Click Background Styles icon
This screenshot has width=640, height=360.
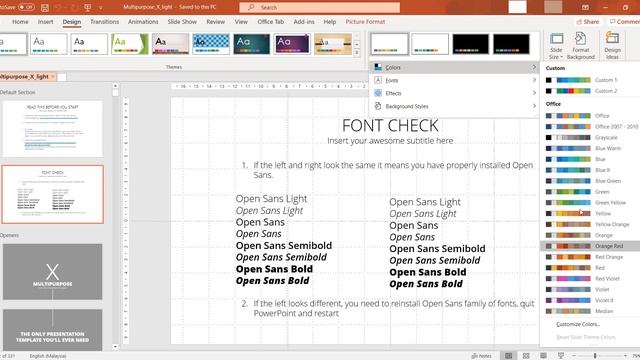point(378,106)
